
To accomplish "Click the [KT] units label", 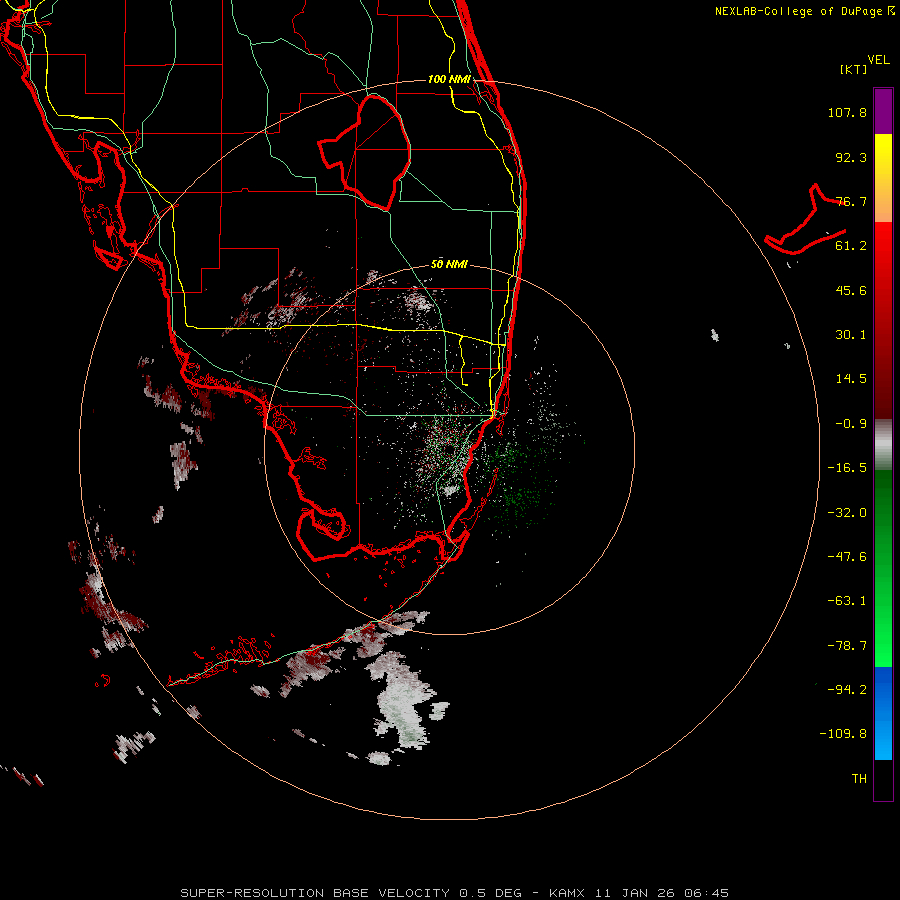I will tap(854, 69).
